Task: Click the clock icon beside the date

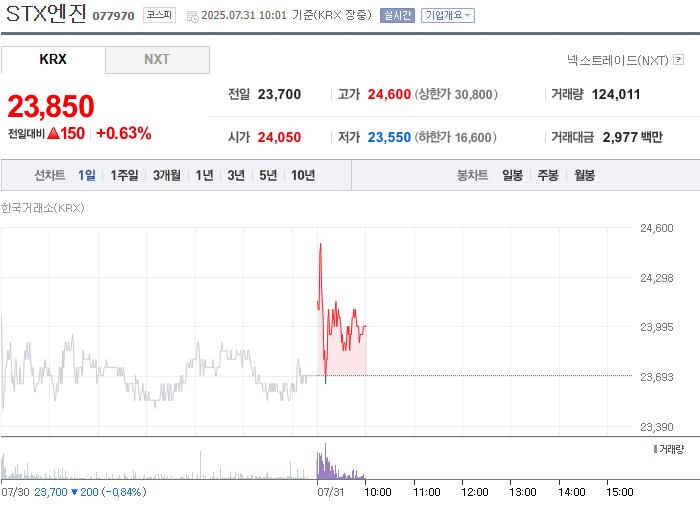Action: (193, 17)
